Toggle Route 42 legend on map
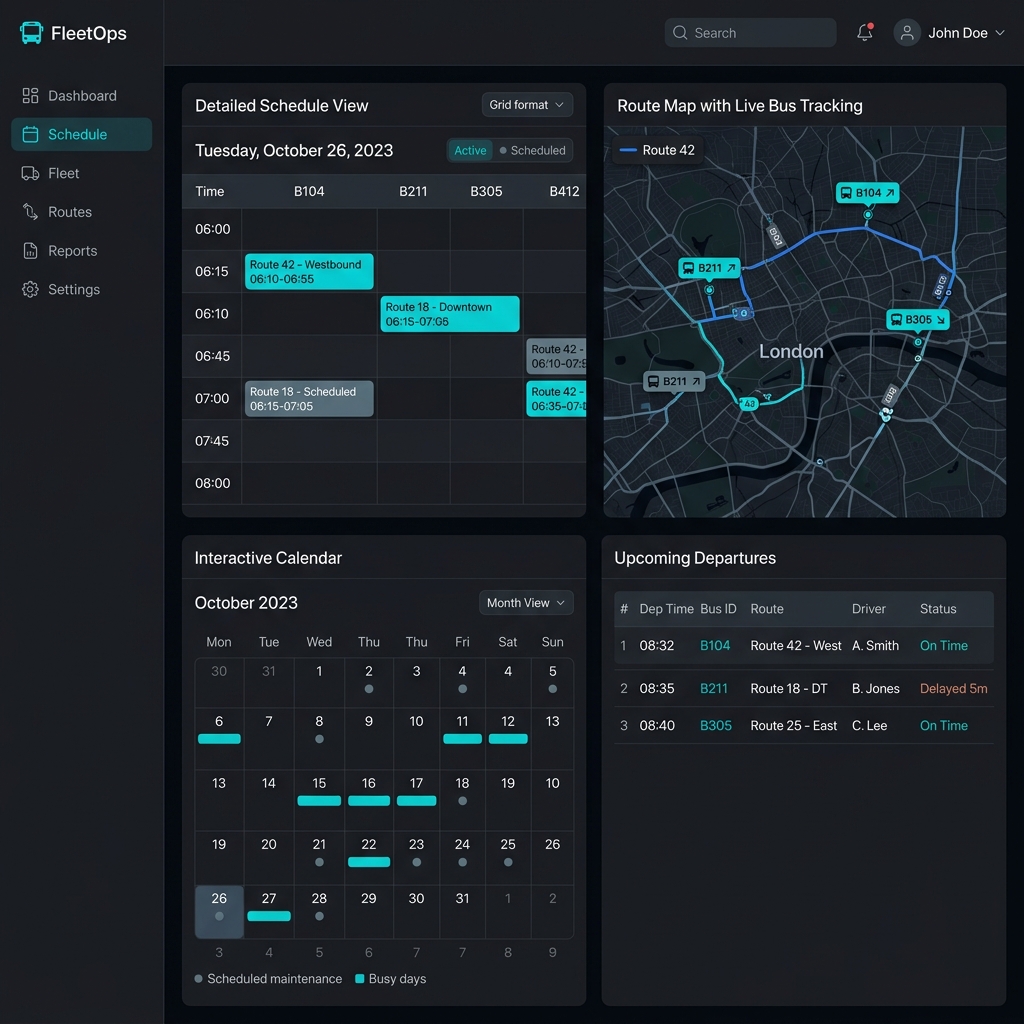The image size is (1024, 1024). [657, 151]
